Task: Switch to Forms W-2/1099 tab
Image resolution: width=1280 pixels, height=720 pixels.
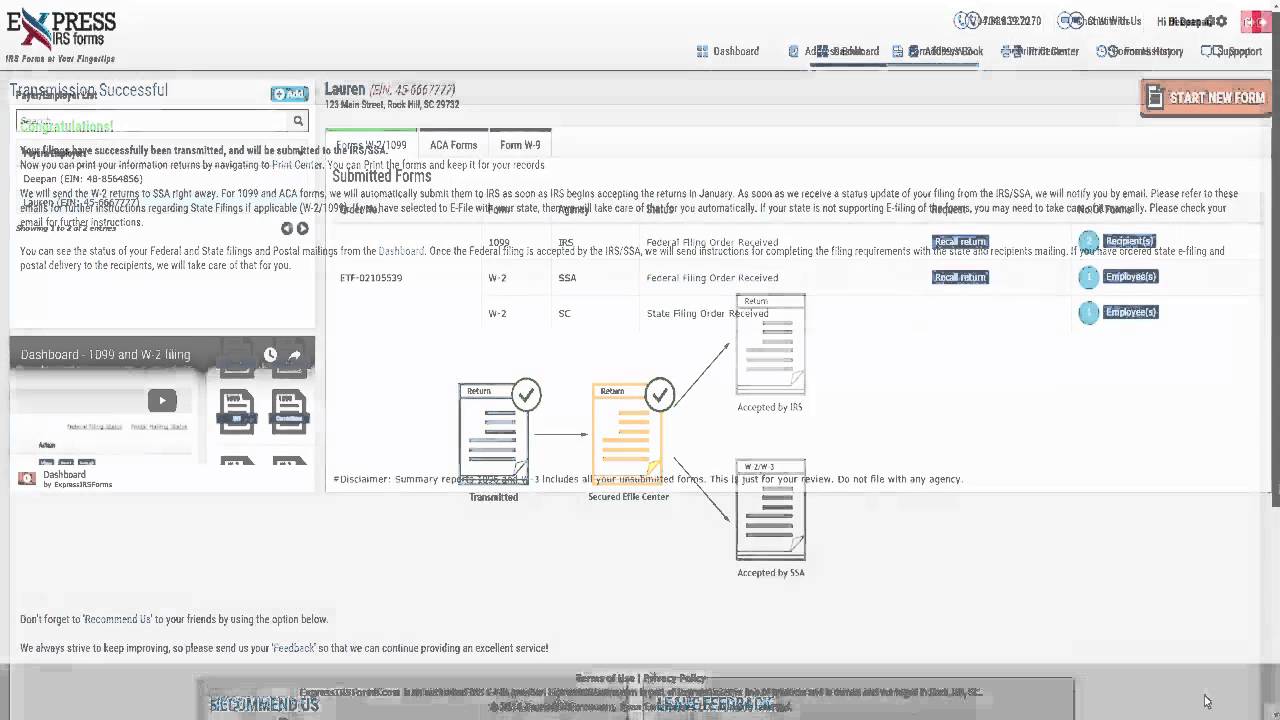Action: [x=371, y=145]
